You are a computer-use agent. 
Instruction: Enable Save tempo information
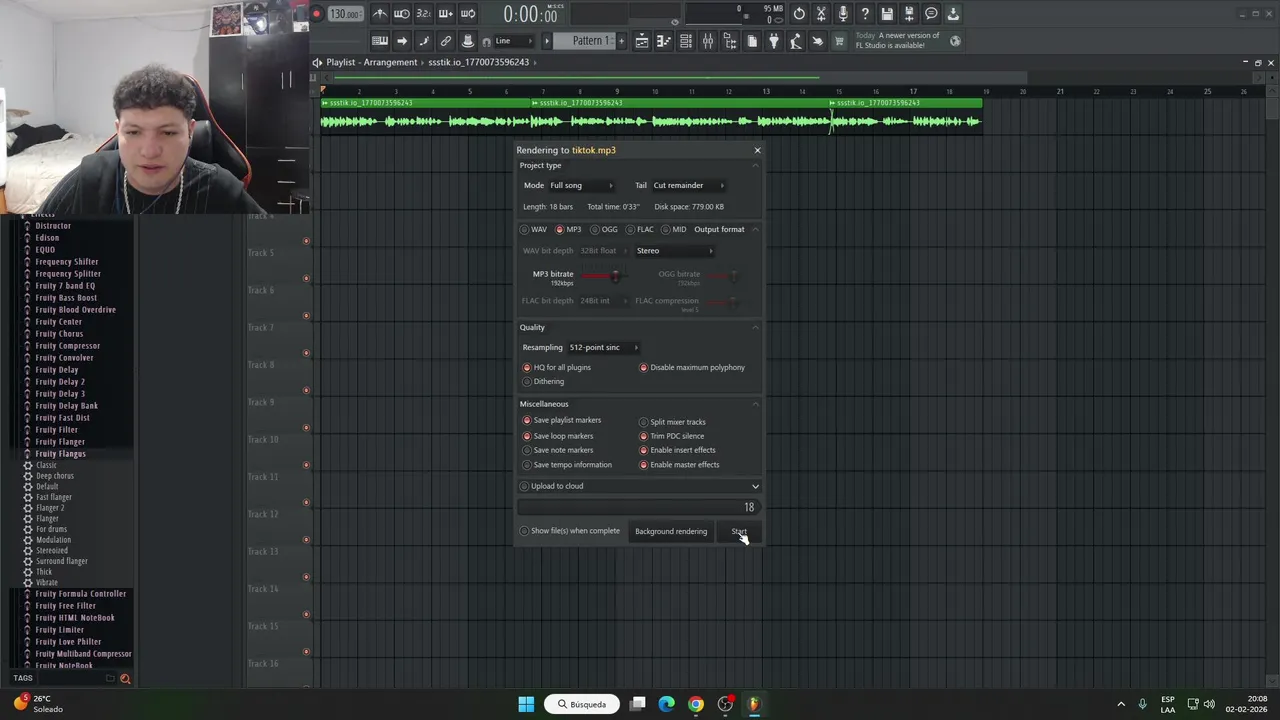[x=567, y=465]
